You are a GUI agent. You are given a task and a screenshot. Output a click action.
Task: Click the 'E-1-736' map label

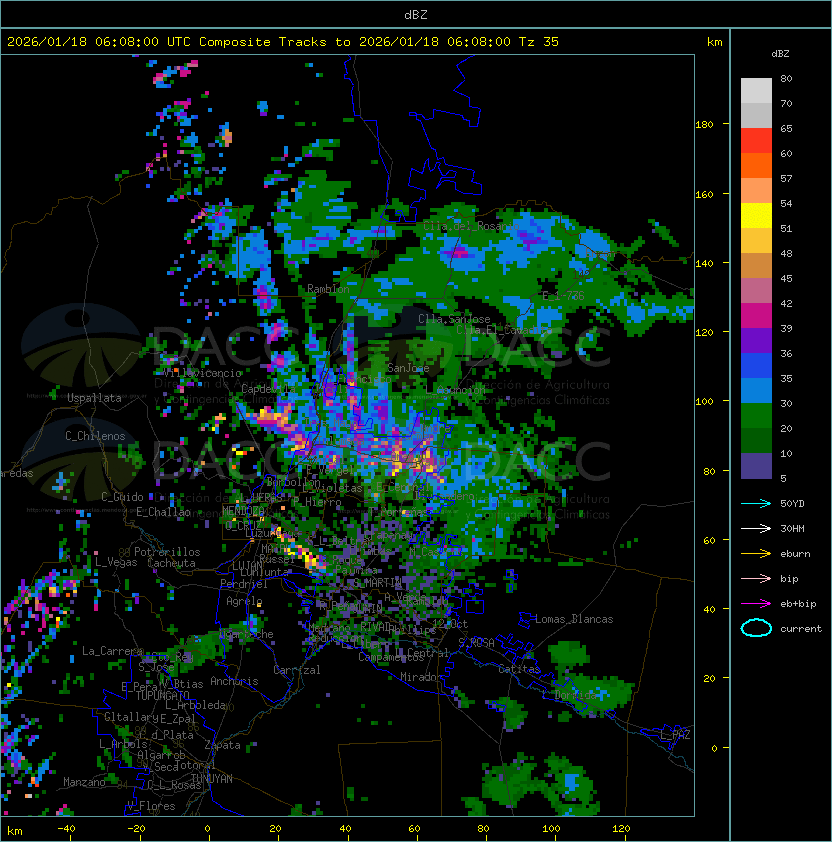click(563, 295)
